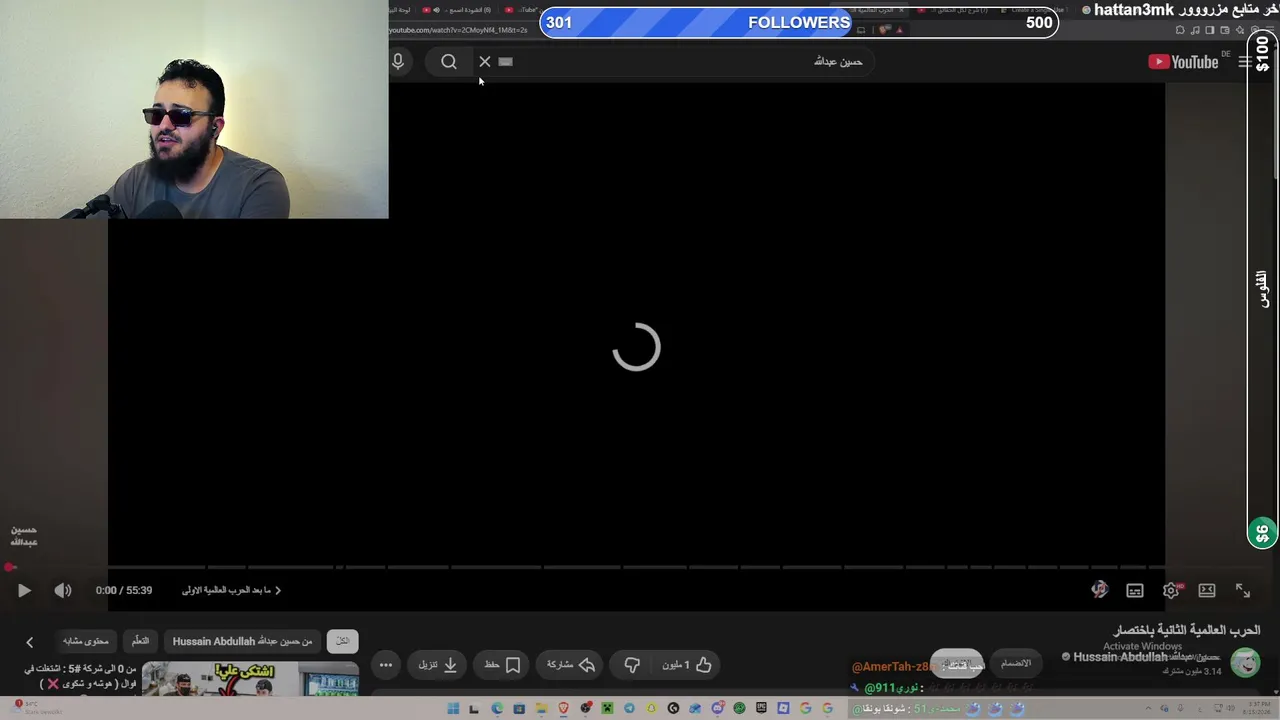Screen dimensions: 1280x720
Task: Select the 'الكل' all filter chip
Action: (342, 641)
